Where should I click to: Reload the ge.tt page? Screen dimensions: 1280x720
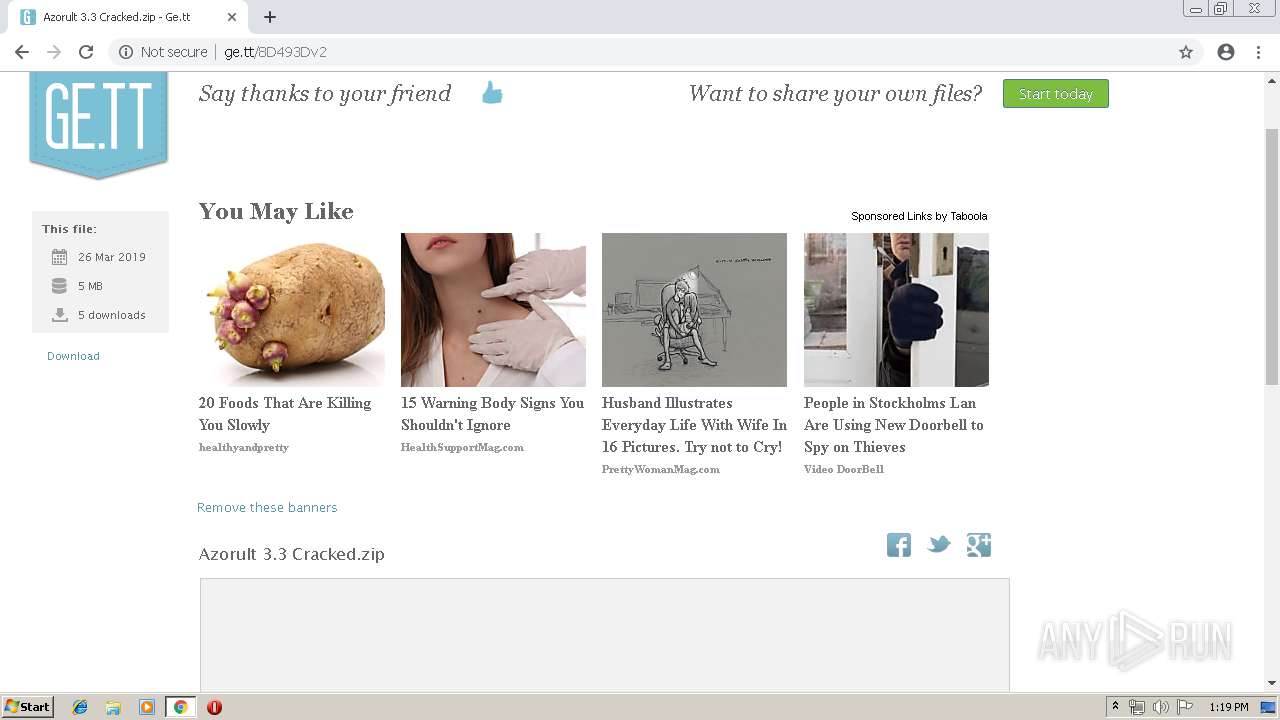(86, 52)
